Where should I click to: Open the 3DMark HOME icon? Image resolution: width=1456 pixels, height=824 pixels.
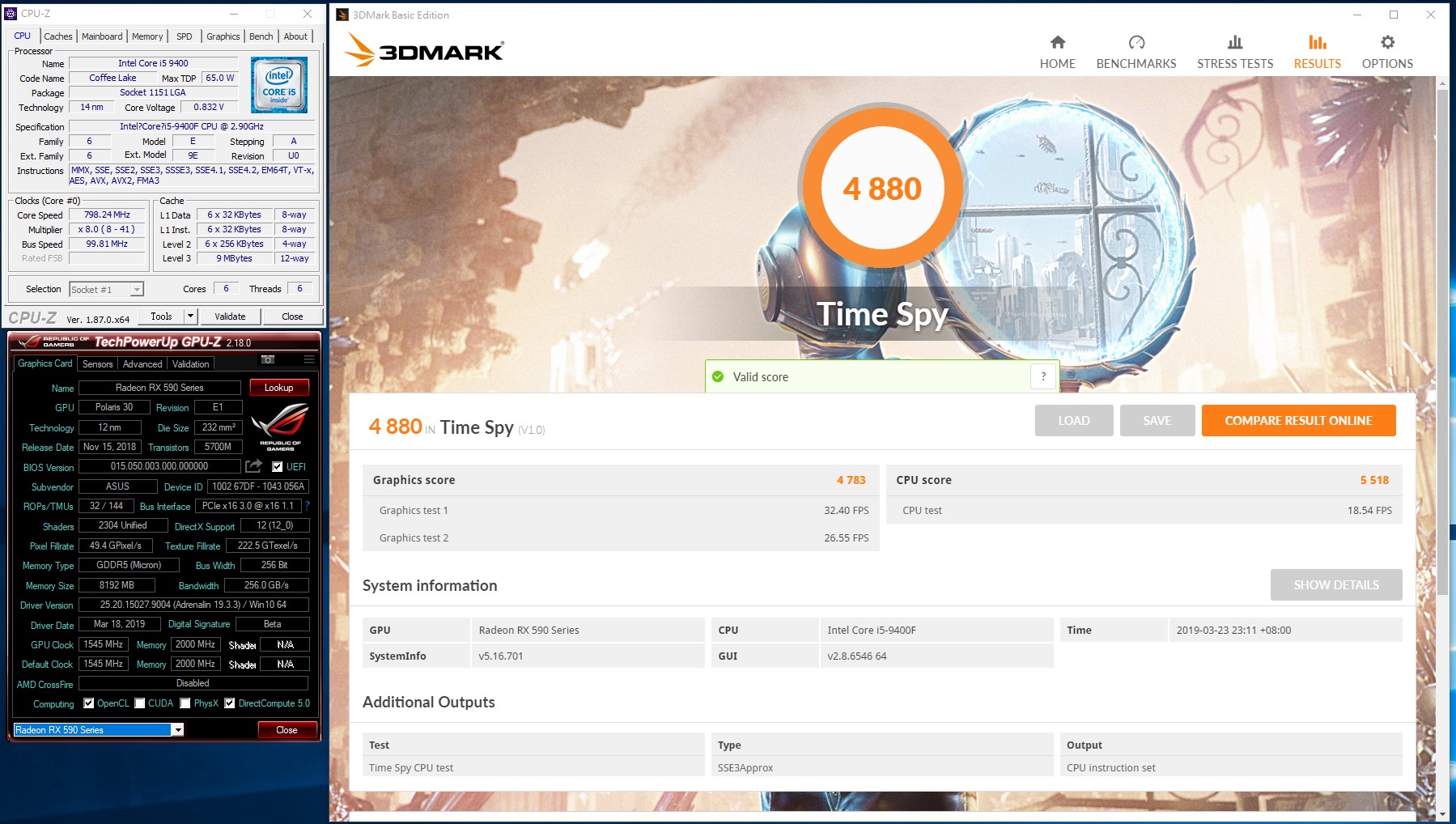coord(1057,42)
